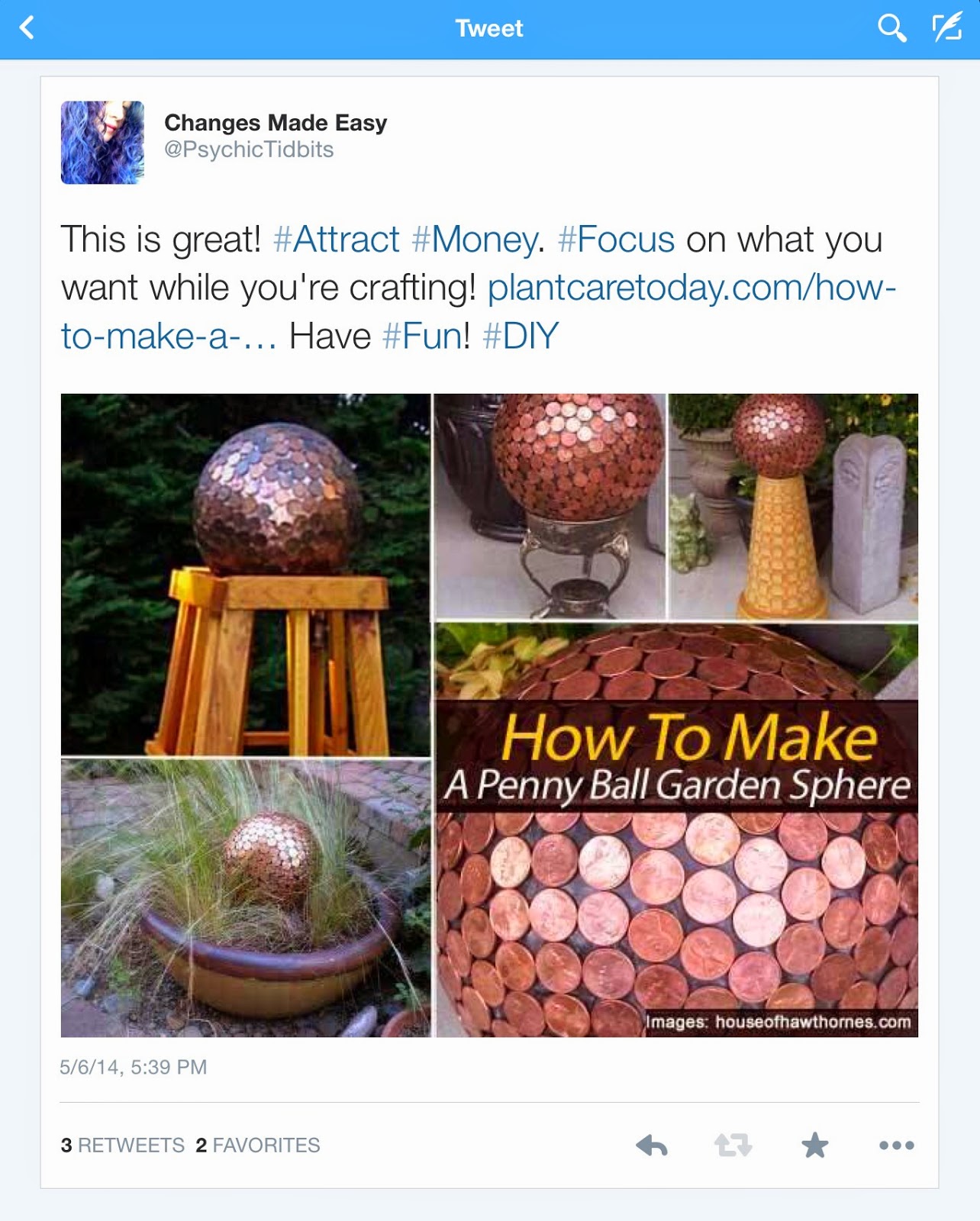Open search with magnifier icon
The image size is (980, 1221).
pos(891,28)
